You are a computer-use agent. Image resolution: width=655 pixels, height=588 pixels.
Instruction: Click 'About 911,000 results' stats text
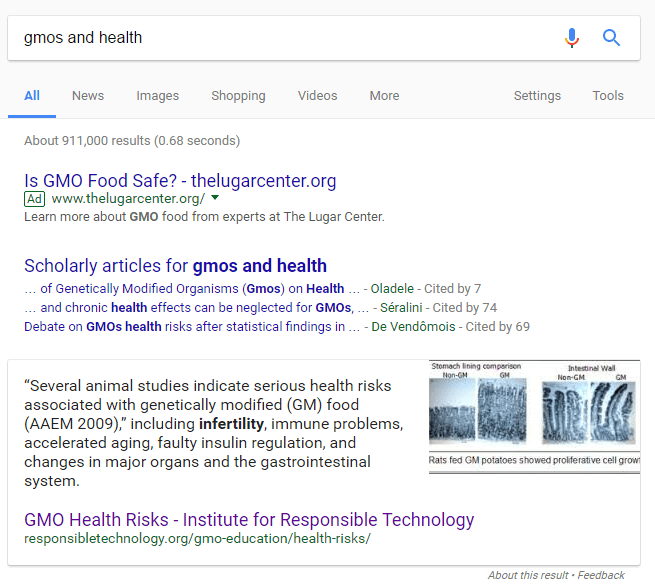pyautogui.click(x=132, y=141)
